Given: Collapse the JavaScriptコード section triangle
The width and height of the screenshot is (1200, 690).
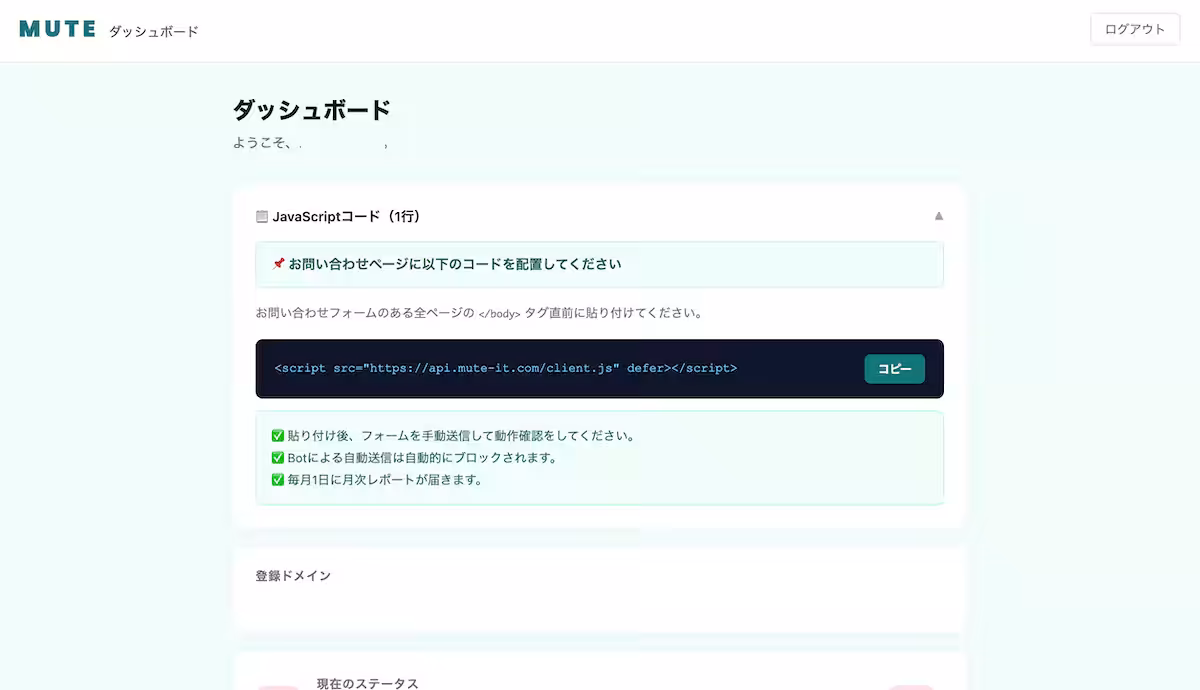Looking at the screenshot, I should (938, 216).
